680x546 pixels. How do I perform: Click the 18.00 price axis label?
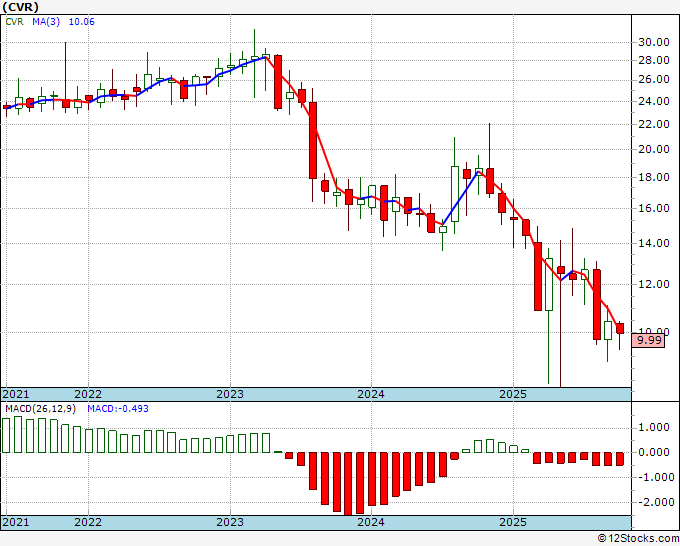click(x=654, y=177)
